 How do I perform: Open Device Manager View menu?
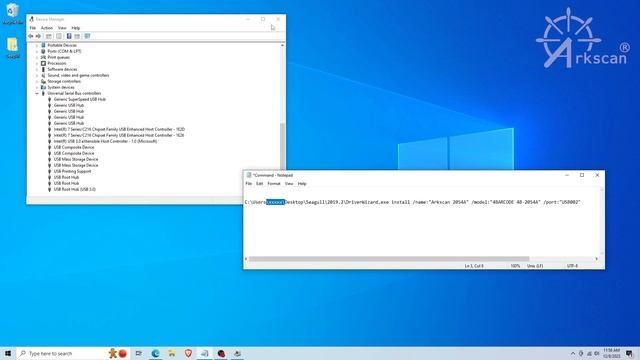click(62, 28)
